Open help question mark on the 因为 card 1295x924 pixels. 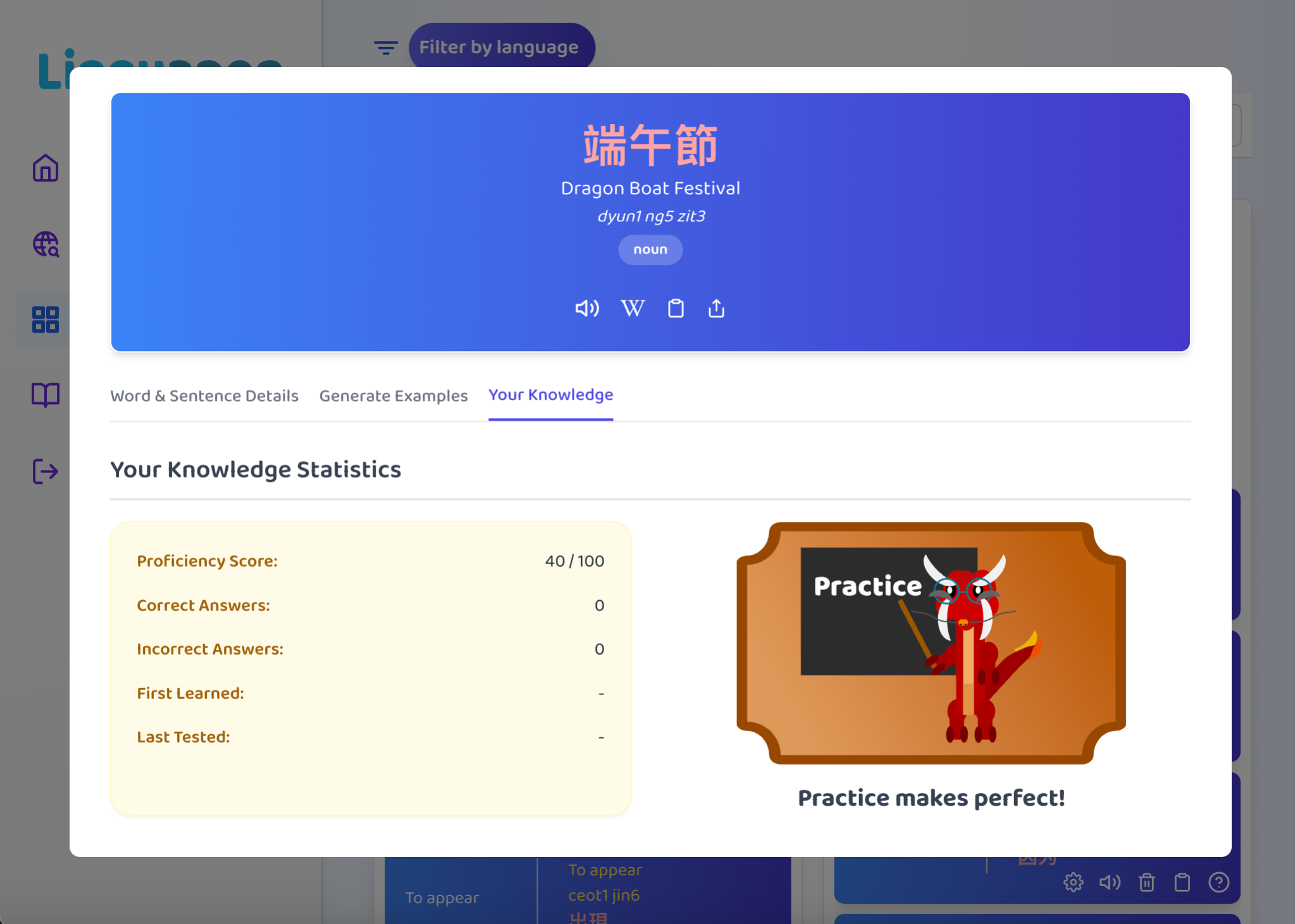(1219, 882)
